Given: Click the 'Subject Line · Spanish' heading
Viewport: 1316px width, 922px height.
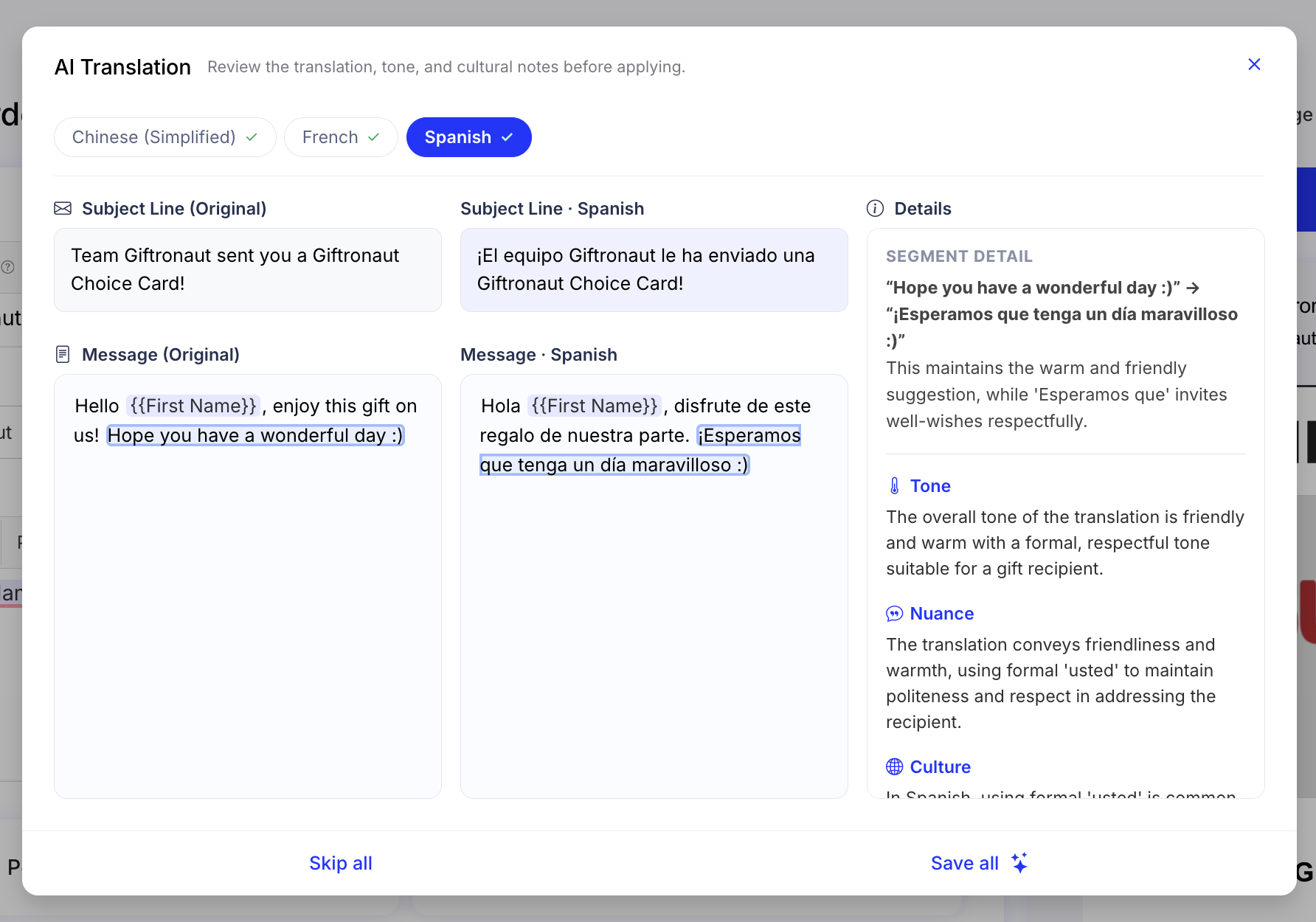Looking at the screenshot, I should 553,209.
